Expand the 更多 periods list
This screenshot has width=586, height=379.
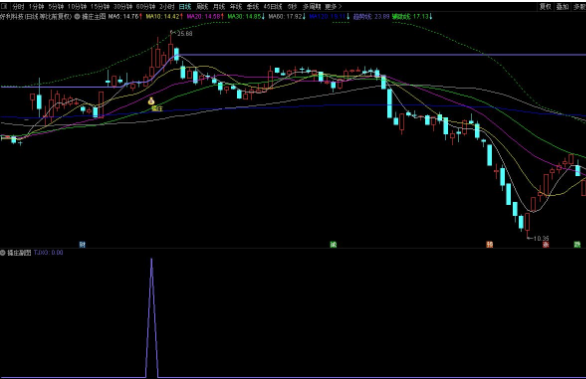(333, 6)
